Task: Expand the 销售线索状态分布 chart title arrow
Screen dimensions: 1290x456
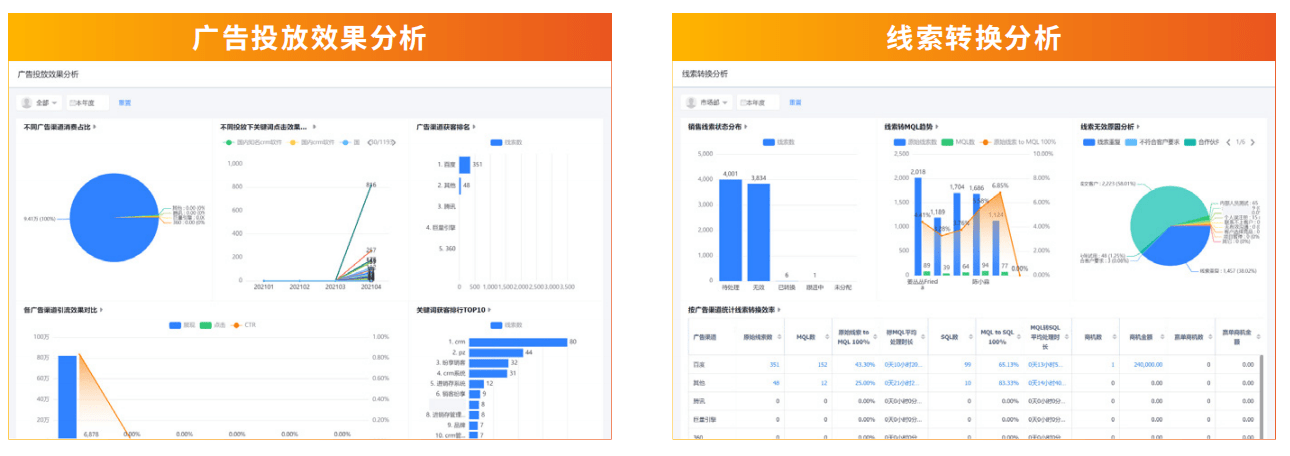Action: 746,127
